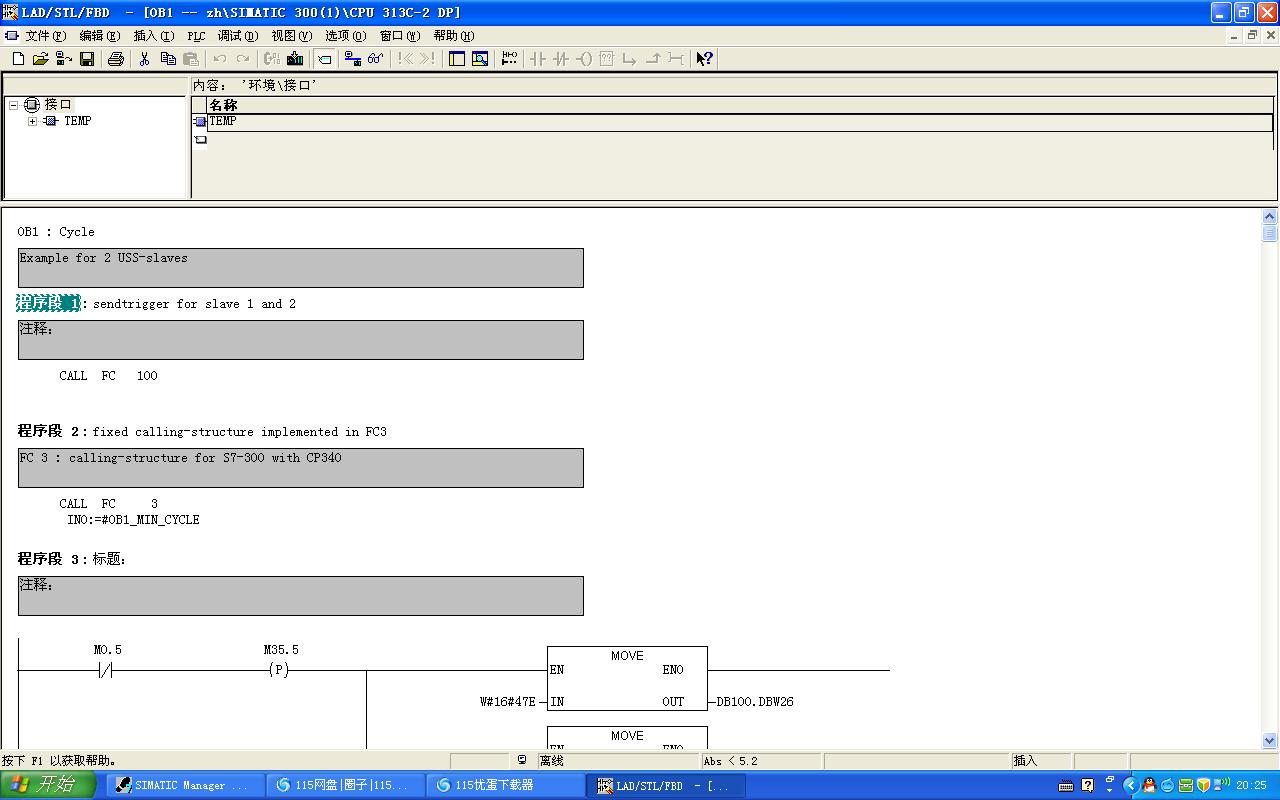This screenshot has height=800, width=1280.
Task: Click the Close branch toolbar icon
Action: [x=653, y=59]
